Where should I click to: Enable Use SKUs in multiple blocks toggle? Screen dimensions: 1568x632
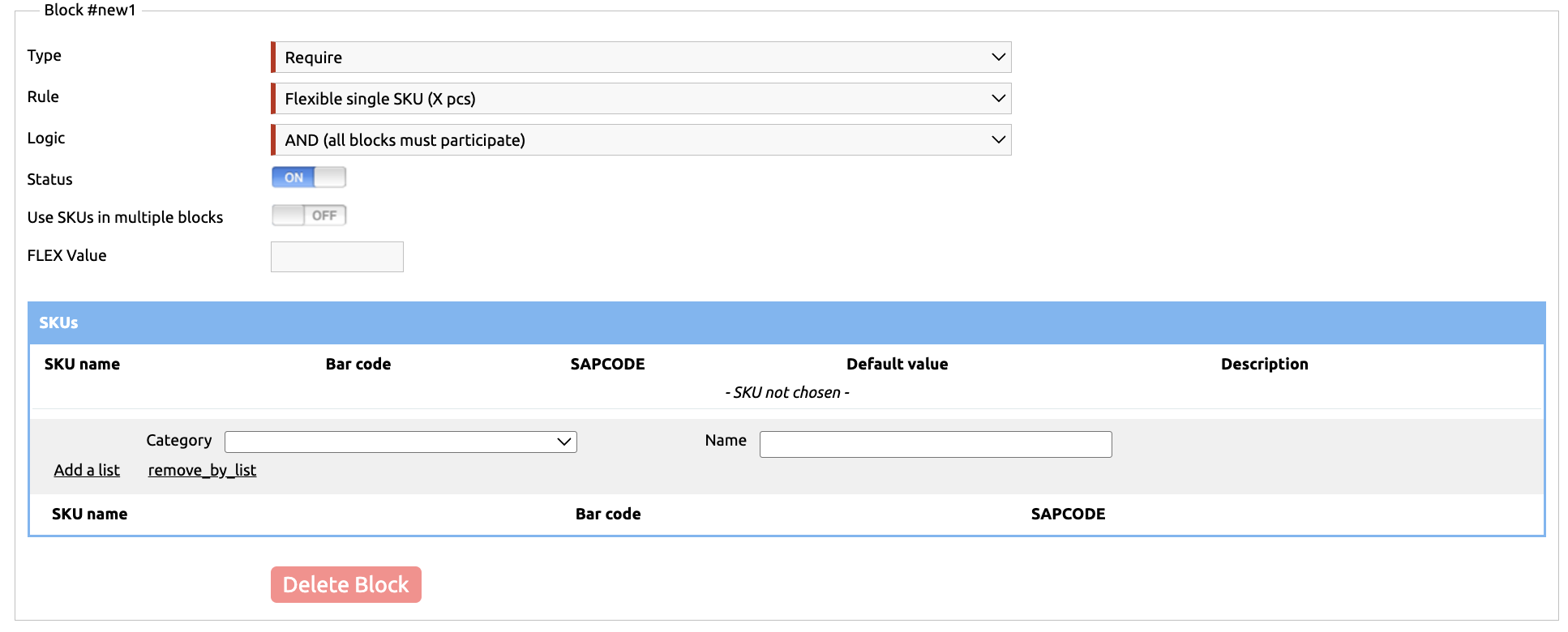pyautogui.click(x=308, y=216)
